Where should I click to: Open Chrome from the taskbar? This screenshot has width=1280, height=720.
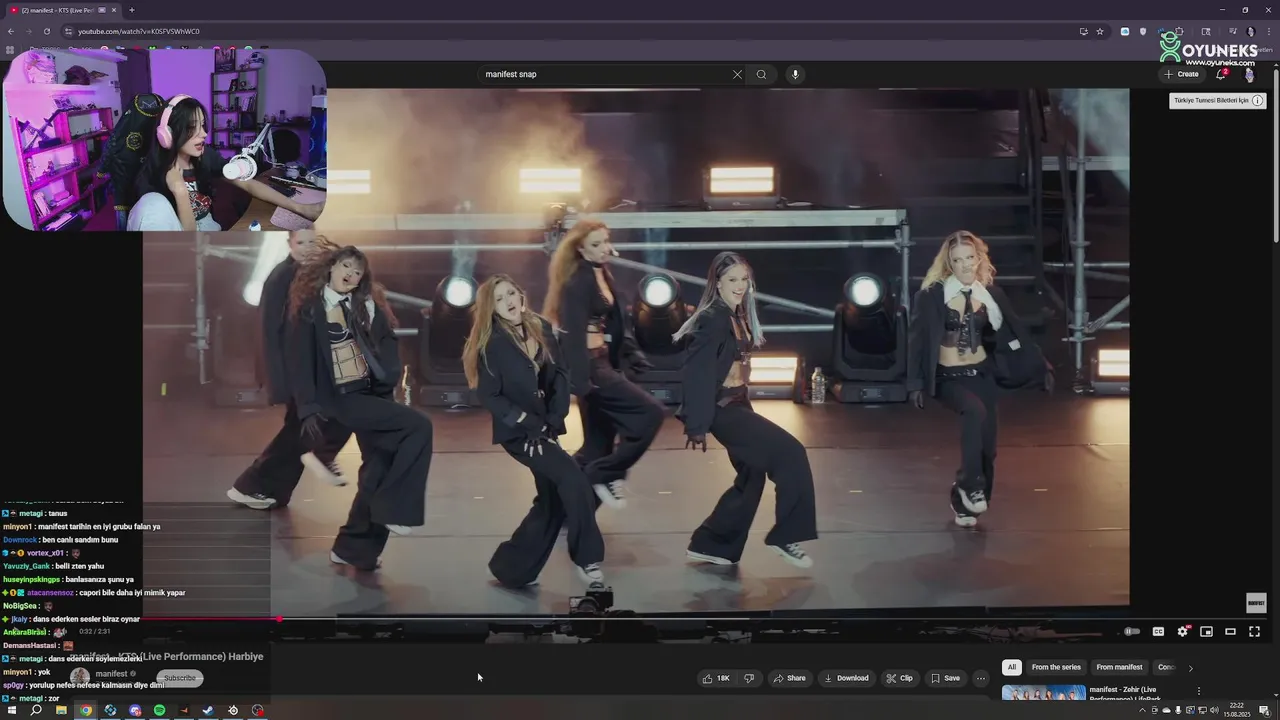tap(86, 710)
